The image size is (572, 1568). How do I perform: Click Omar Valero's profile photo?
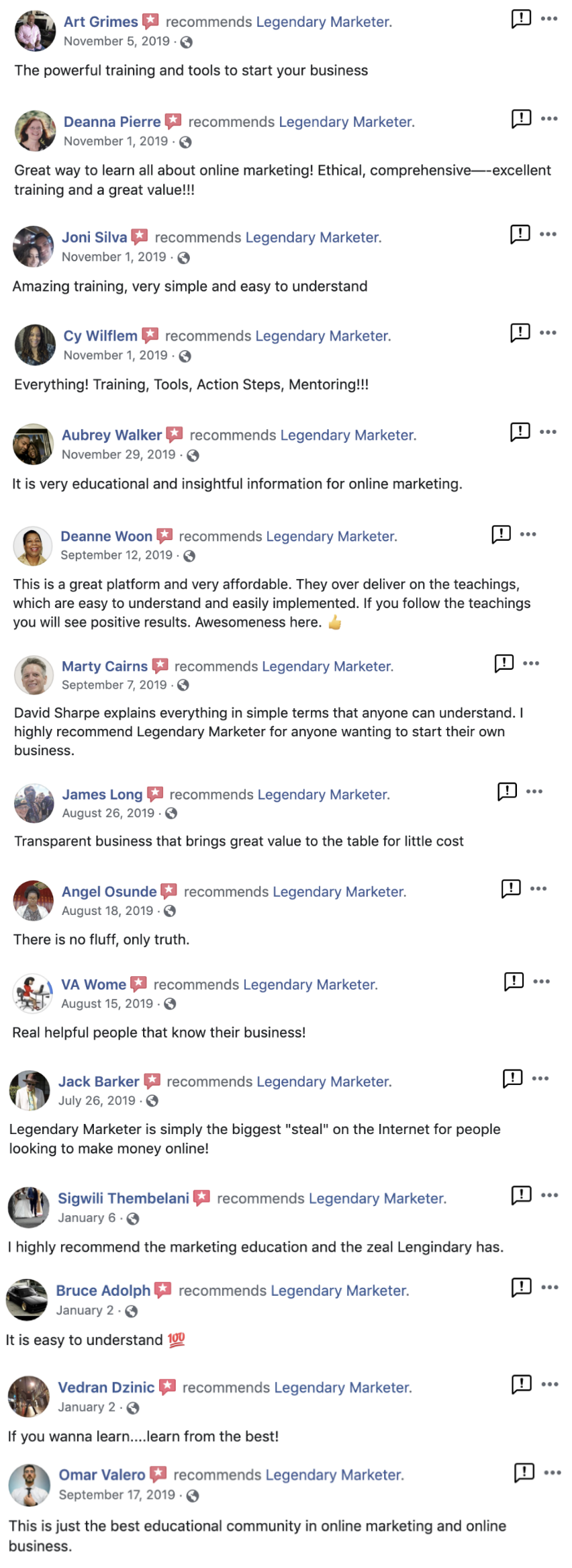point(30,1485)
